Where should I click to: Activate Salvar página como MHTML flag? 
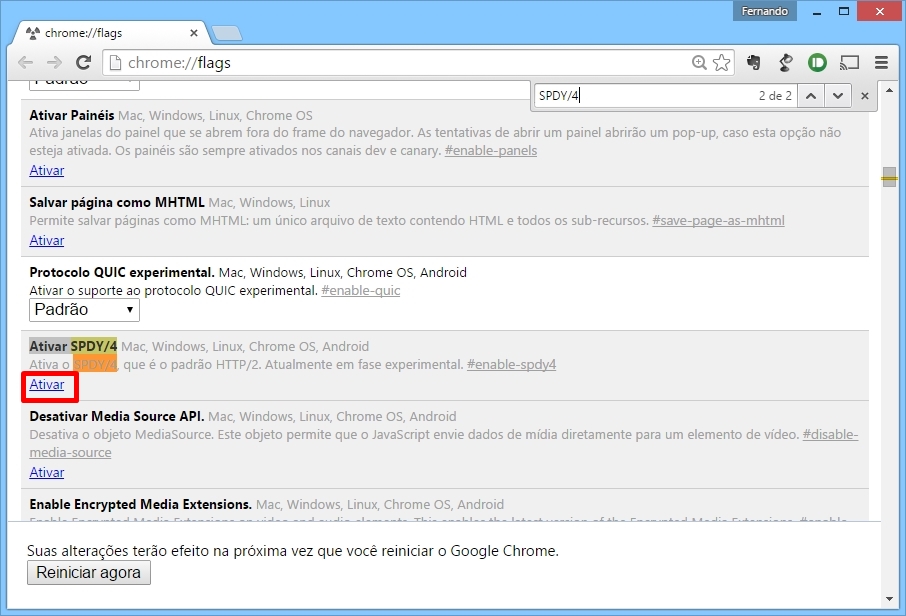[47, 240]
